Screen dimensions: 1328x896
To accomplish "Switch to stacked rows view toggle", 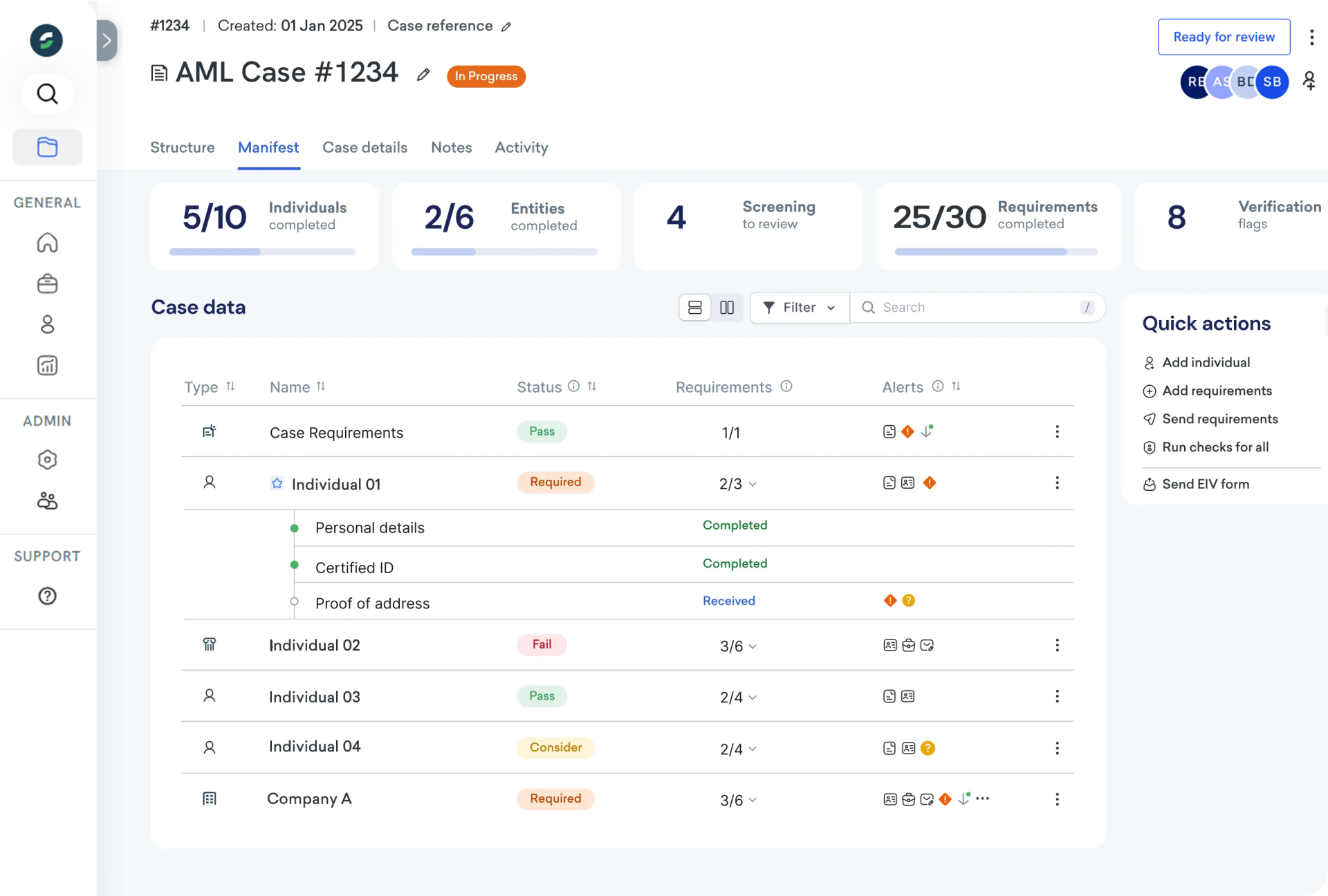I will [x=695, y=308].
